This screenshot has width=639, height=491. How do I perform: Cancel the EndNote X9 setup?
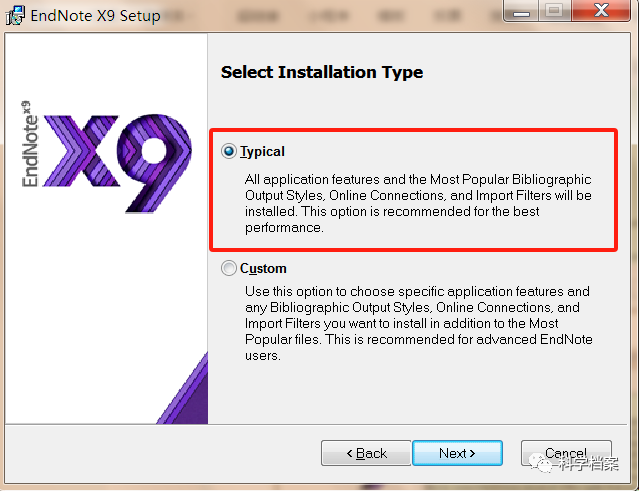(566, 453)
